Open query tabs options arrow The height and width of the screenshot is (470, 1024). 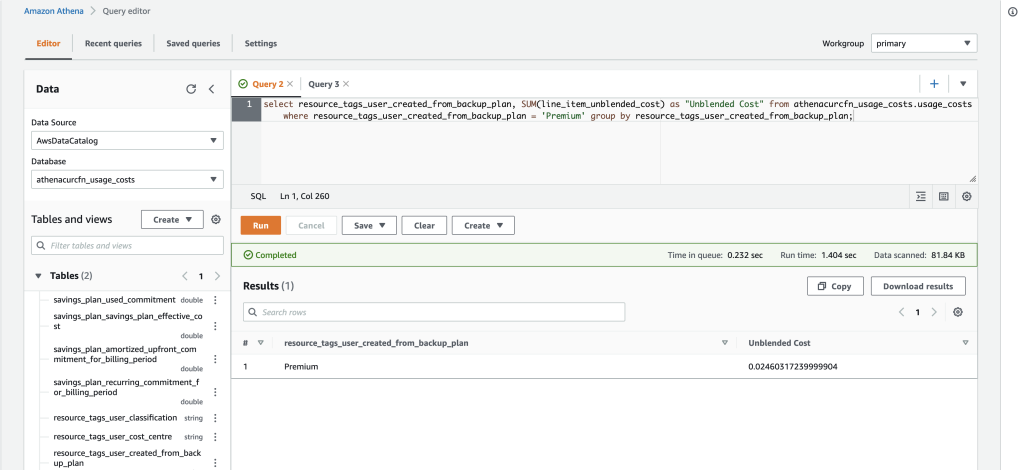click(x=963, y=84)
